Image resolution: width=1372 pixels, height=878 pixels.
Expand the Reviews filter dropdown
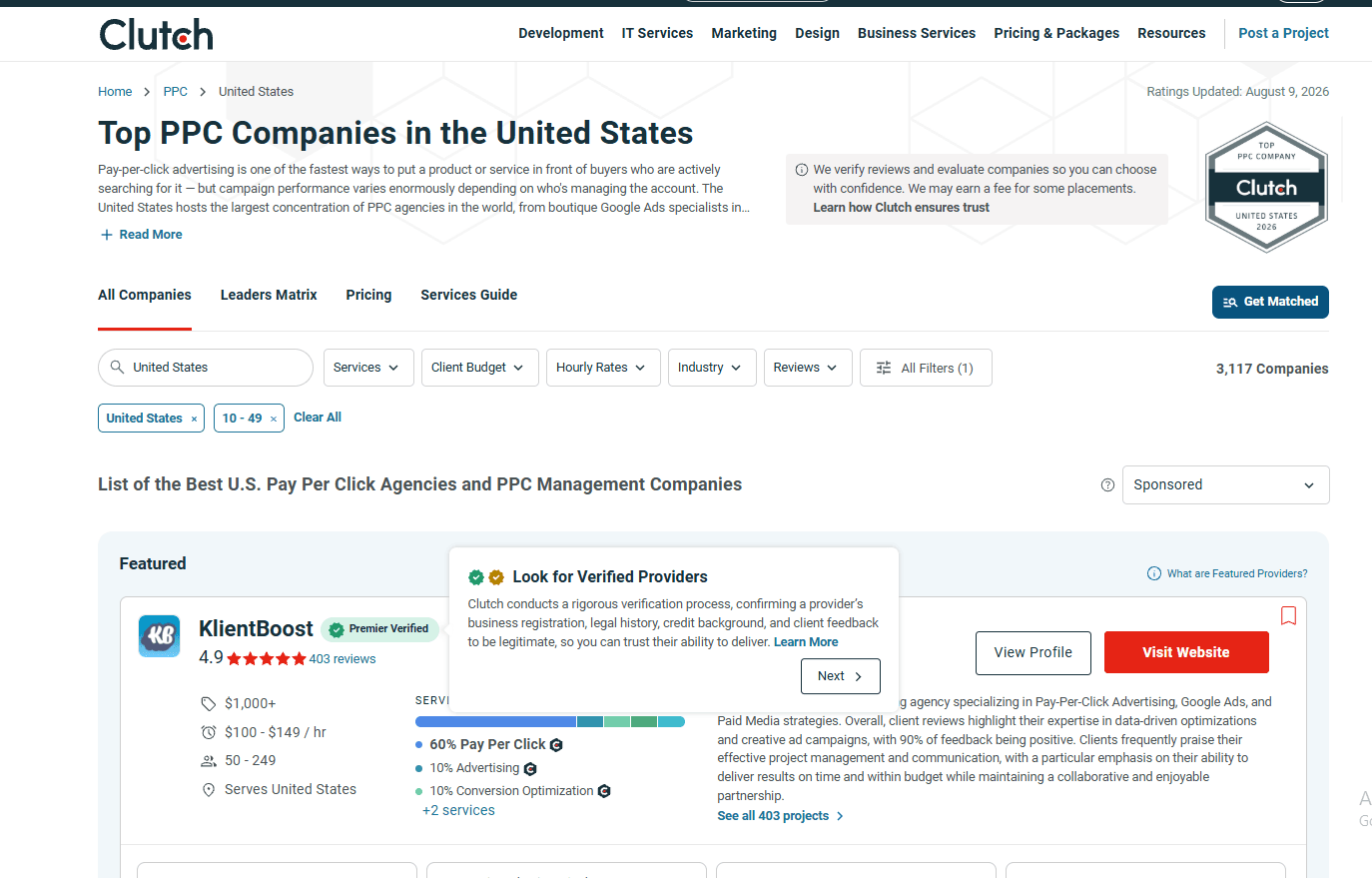807,368
